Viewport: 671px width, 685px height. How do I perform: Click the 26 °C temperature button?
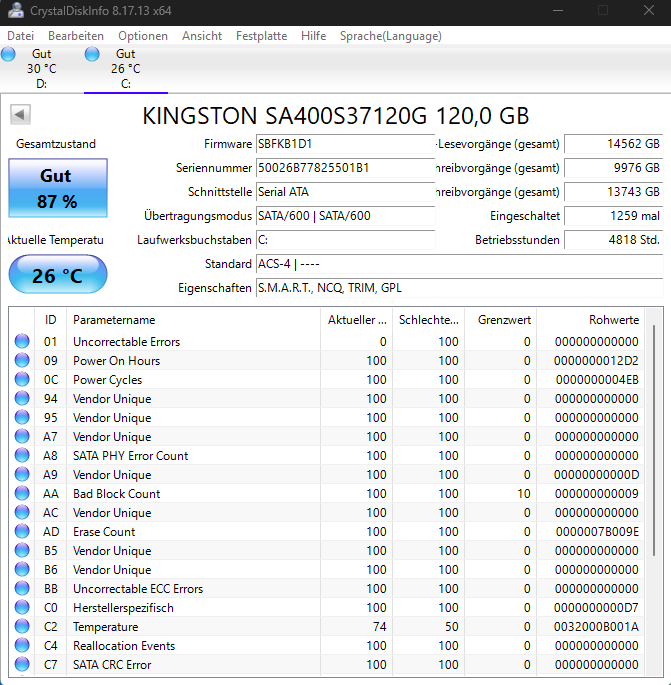pyautogui.click(x=58, y=275)
